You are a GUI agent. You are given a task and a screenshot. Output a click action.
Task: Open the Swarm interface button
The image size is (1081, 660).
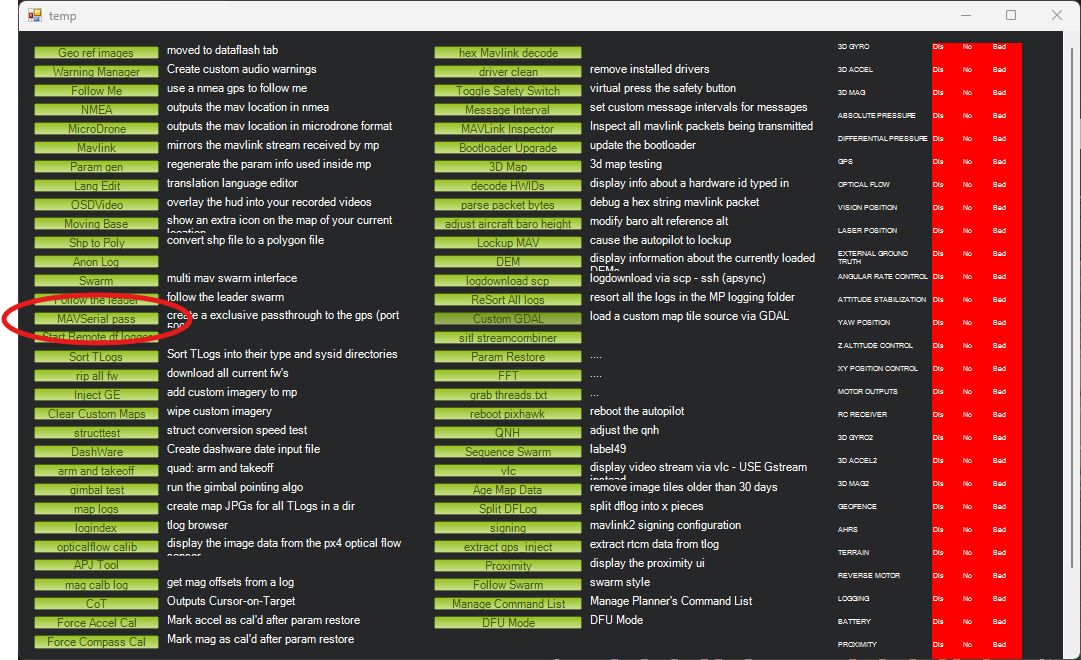96,281
